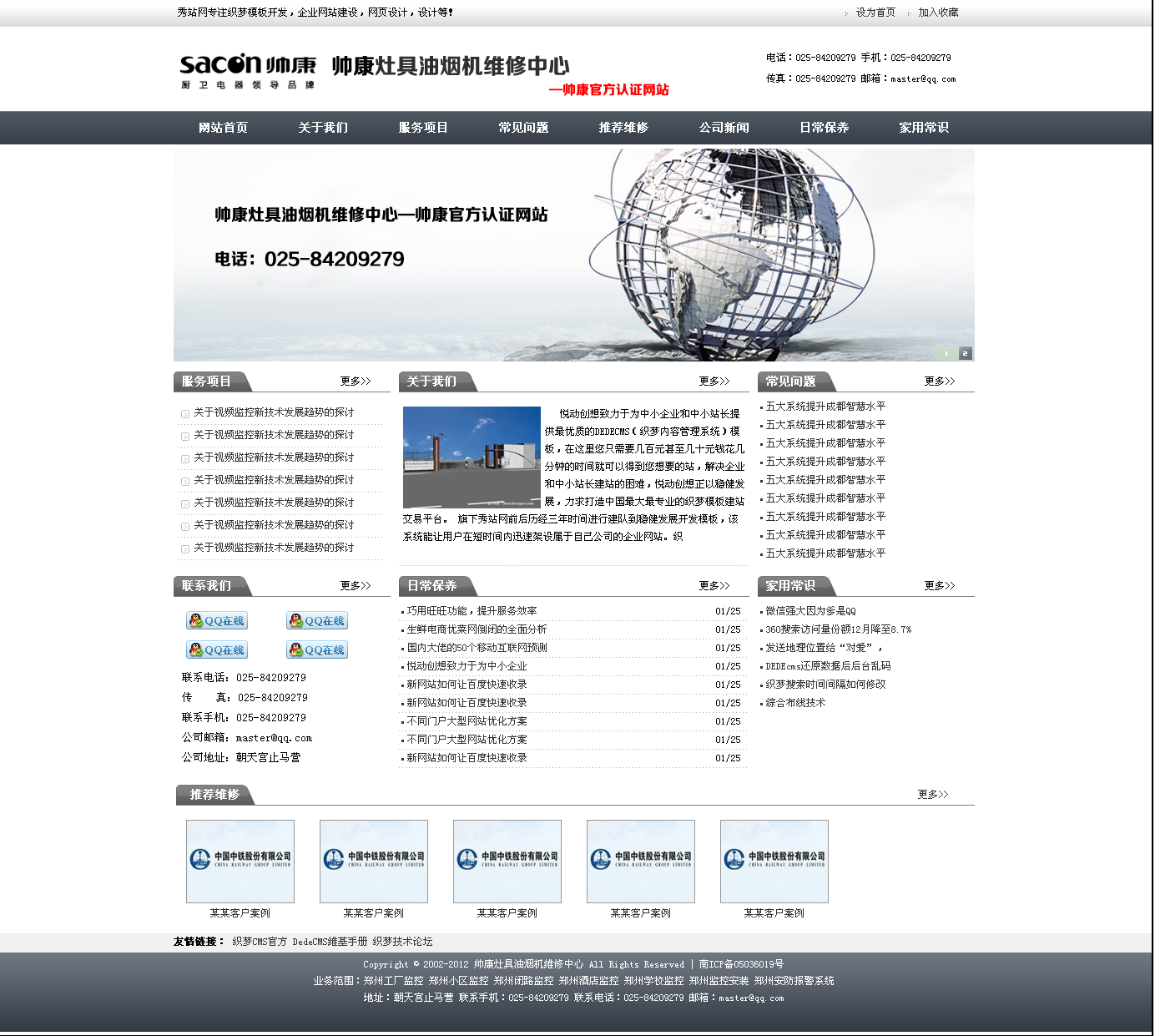
Task: Expand 更多>> in 常见问题 section
Action: (940, 382)
